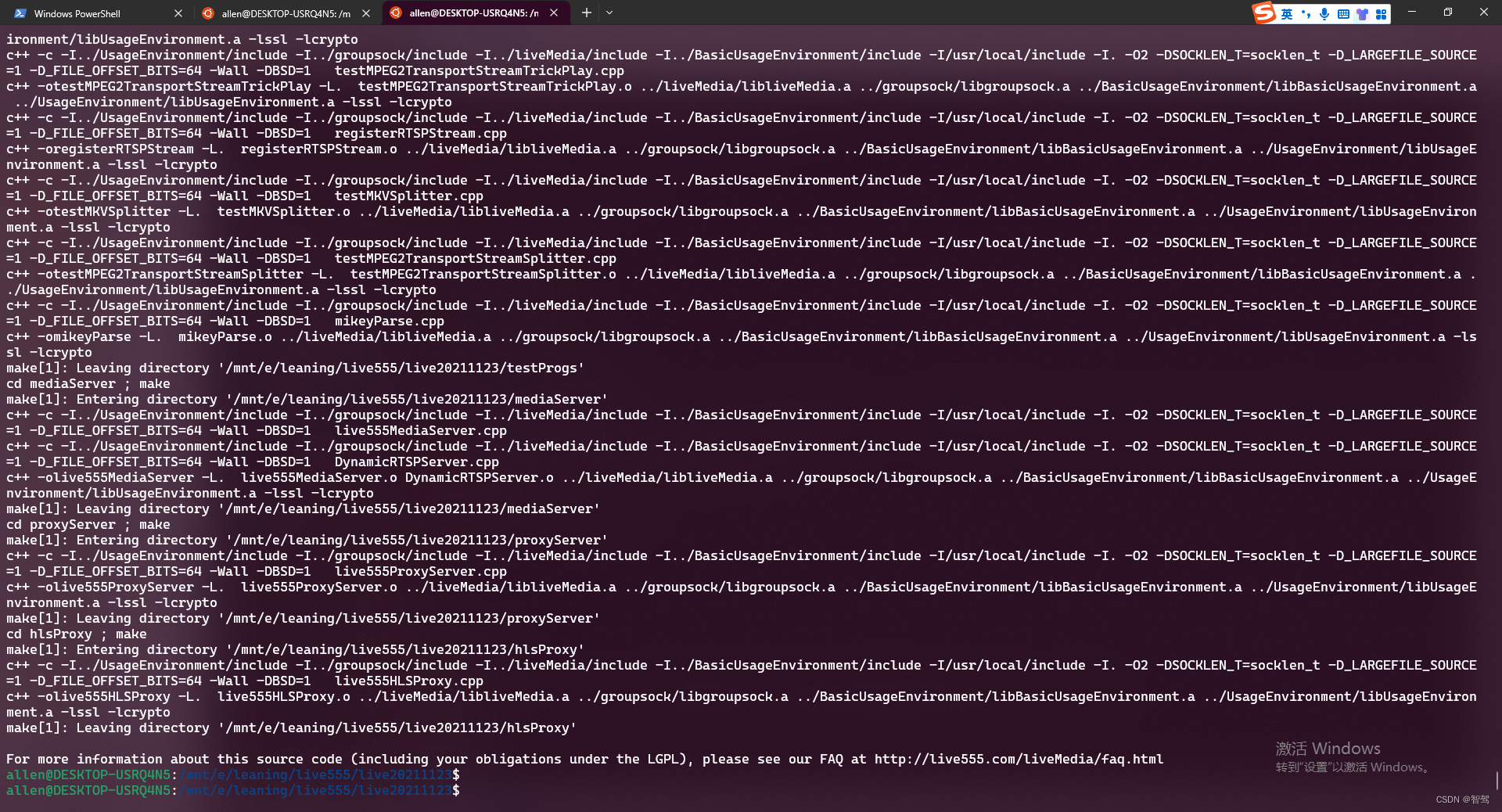Close the Windows PowerShell tab
Screen dimensions: 1502x812
pyautogui.click(x=178, y=13)
